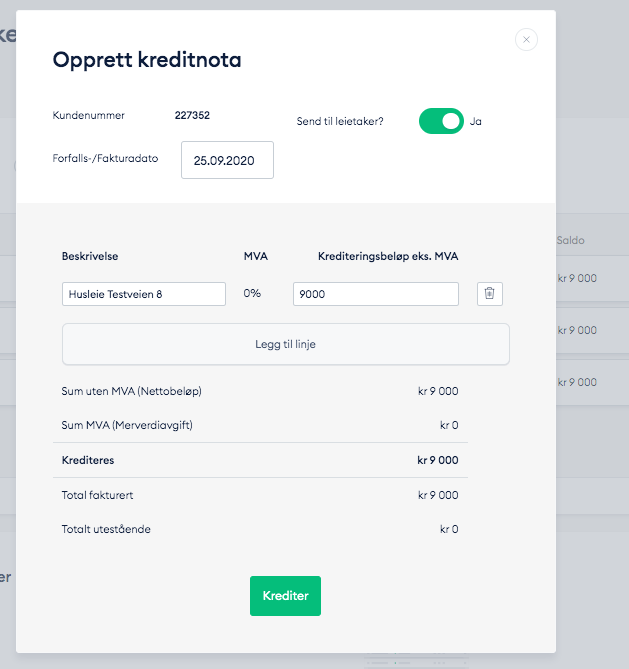Click the Saldo column header behind dialog
629x669 pixels.
tap(571, 240)
